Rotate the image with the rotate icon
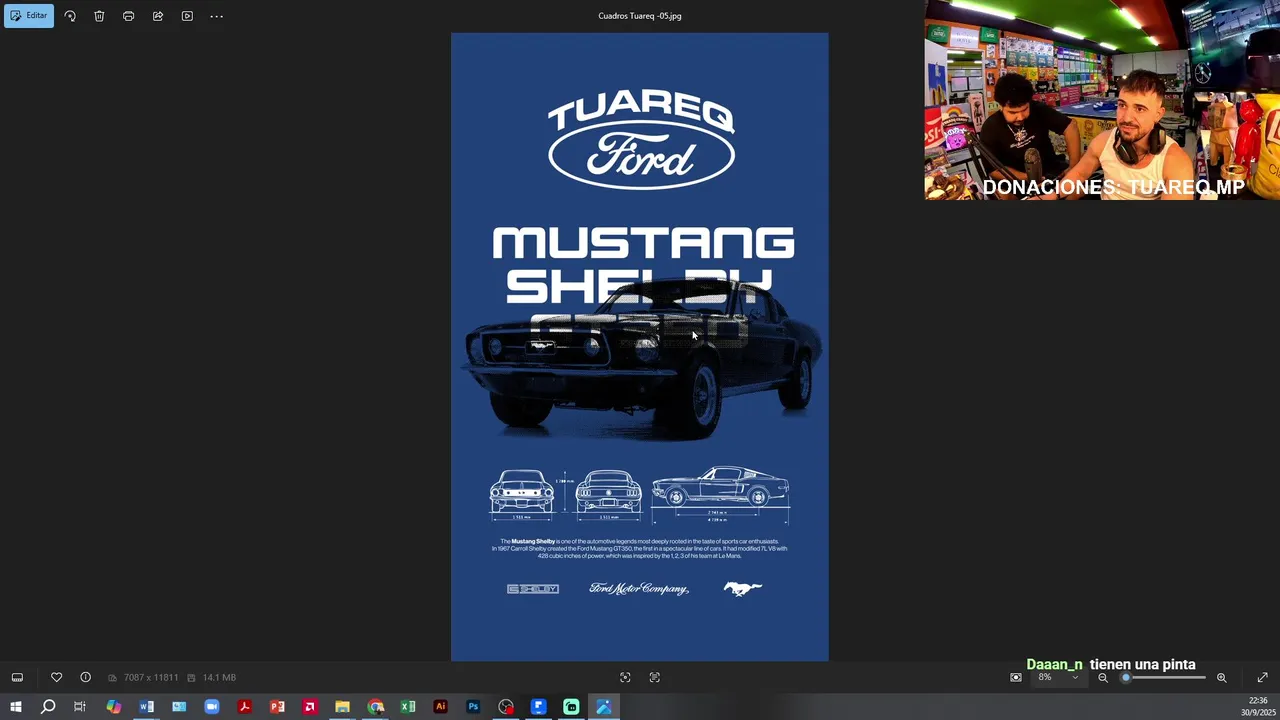 (70, 16)
